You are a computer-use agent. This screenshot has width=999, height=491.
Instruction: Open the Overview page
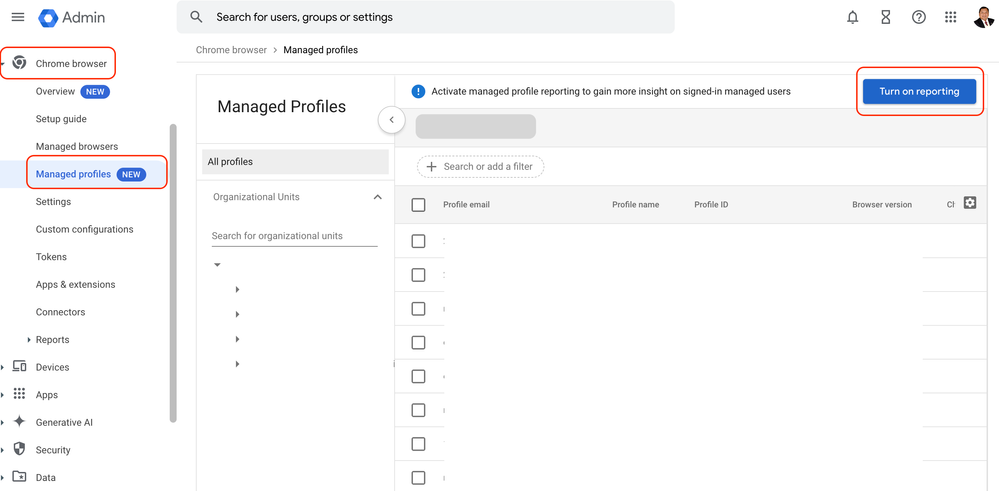[55, 91]
